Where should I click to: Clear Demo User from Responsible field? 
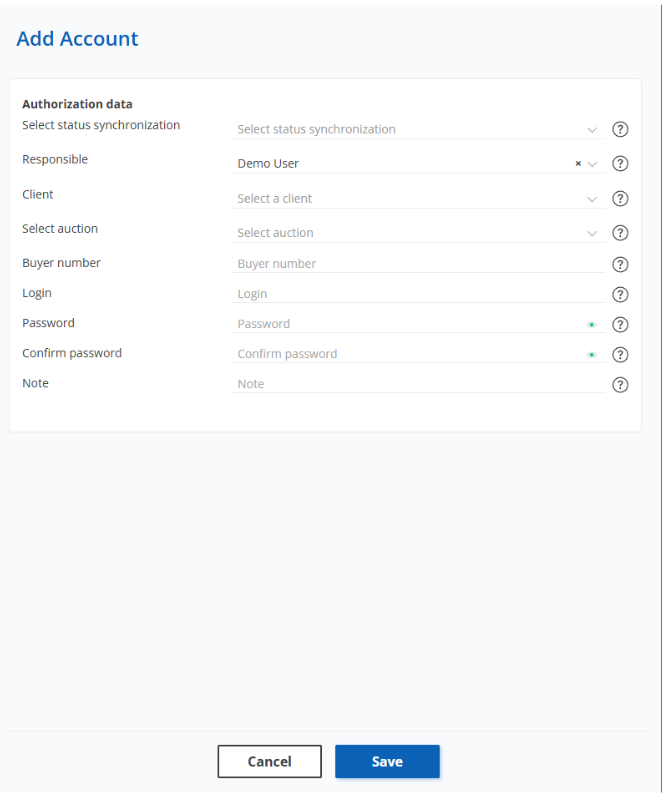578,164
